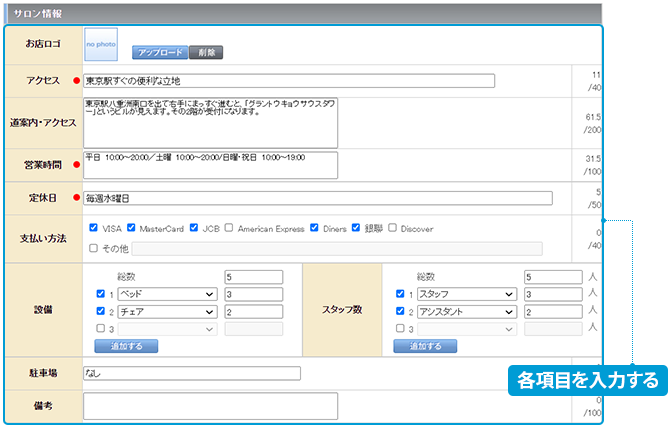Click 追加する button under 設備
Viewport: 670px width, 432px height.
(x=126, y=346)
